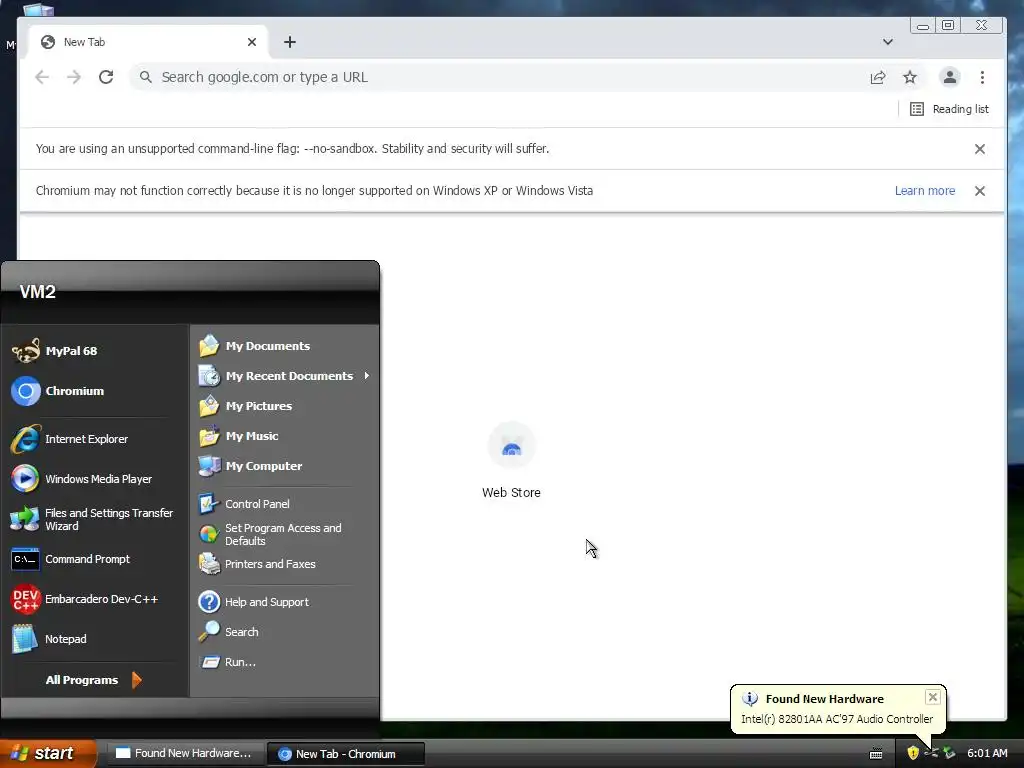Click the Found New Hardware balloon message
The height and width of the screenshot is (768, 1024).
coord(837,719)
